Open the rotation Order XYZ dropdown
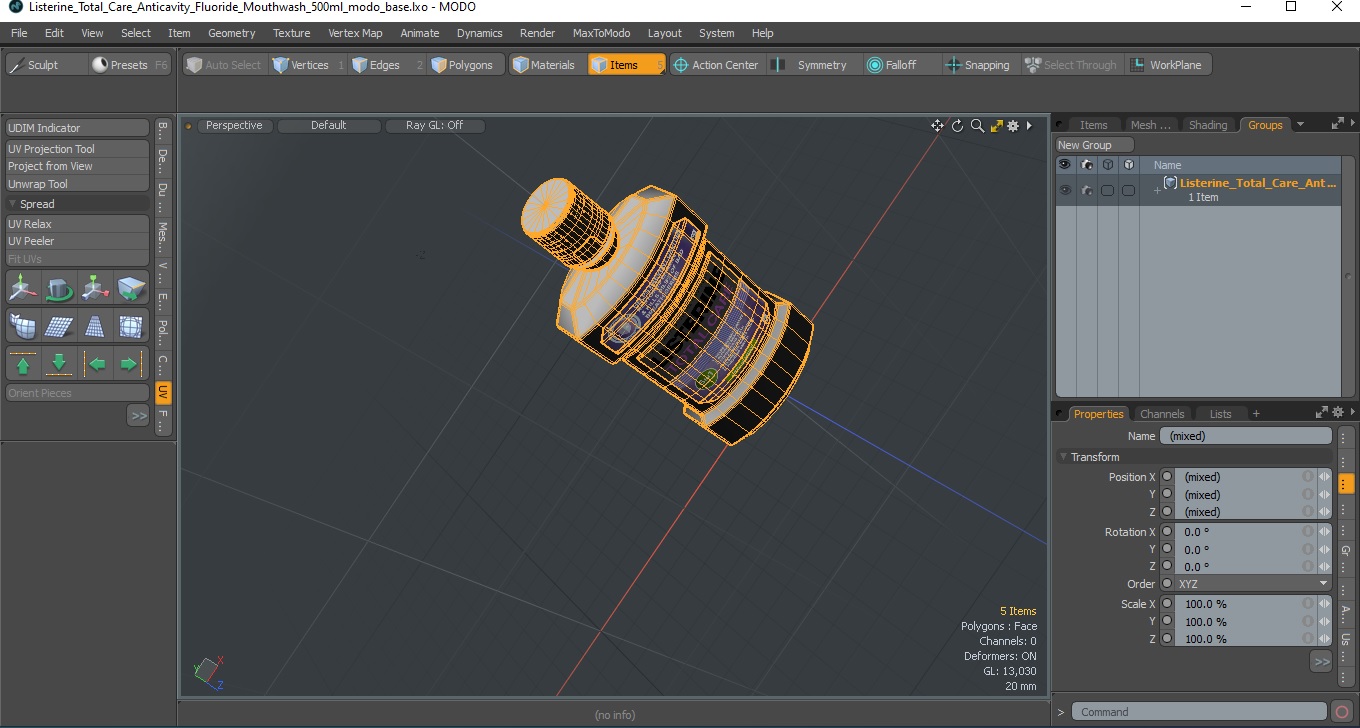 tap(1253, 584)
